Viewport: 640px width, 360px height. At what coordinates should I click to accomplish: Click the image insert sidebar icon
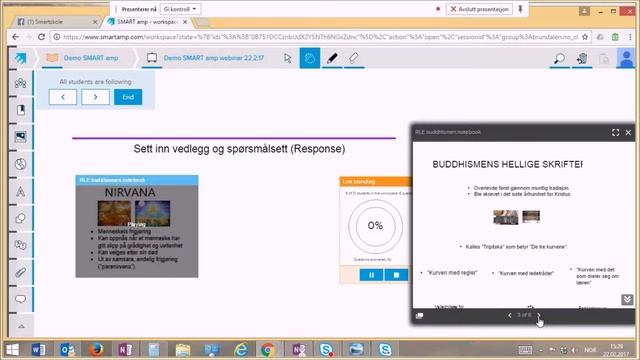coord(20,136)
